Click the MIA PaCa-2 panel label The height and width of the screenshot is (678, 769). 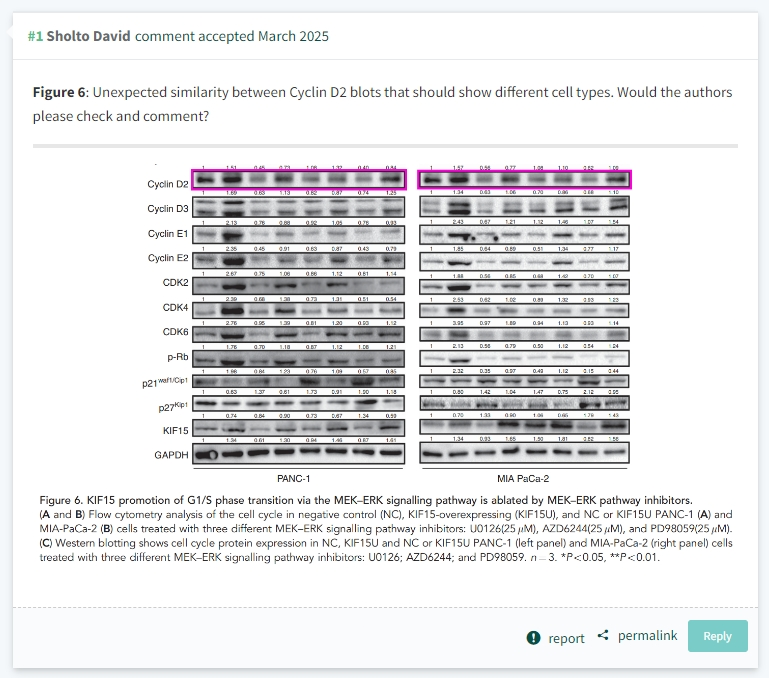pyautogui.click(x=523, y=478)
